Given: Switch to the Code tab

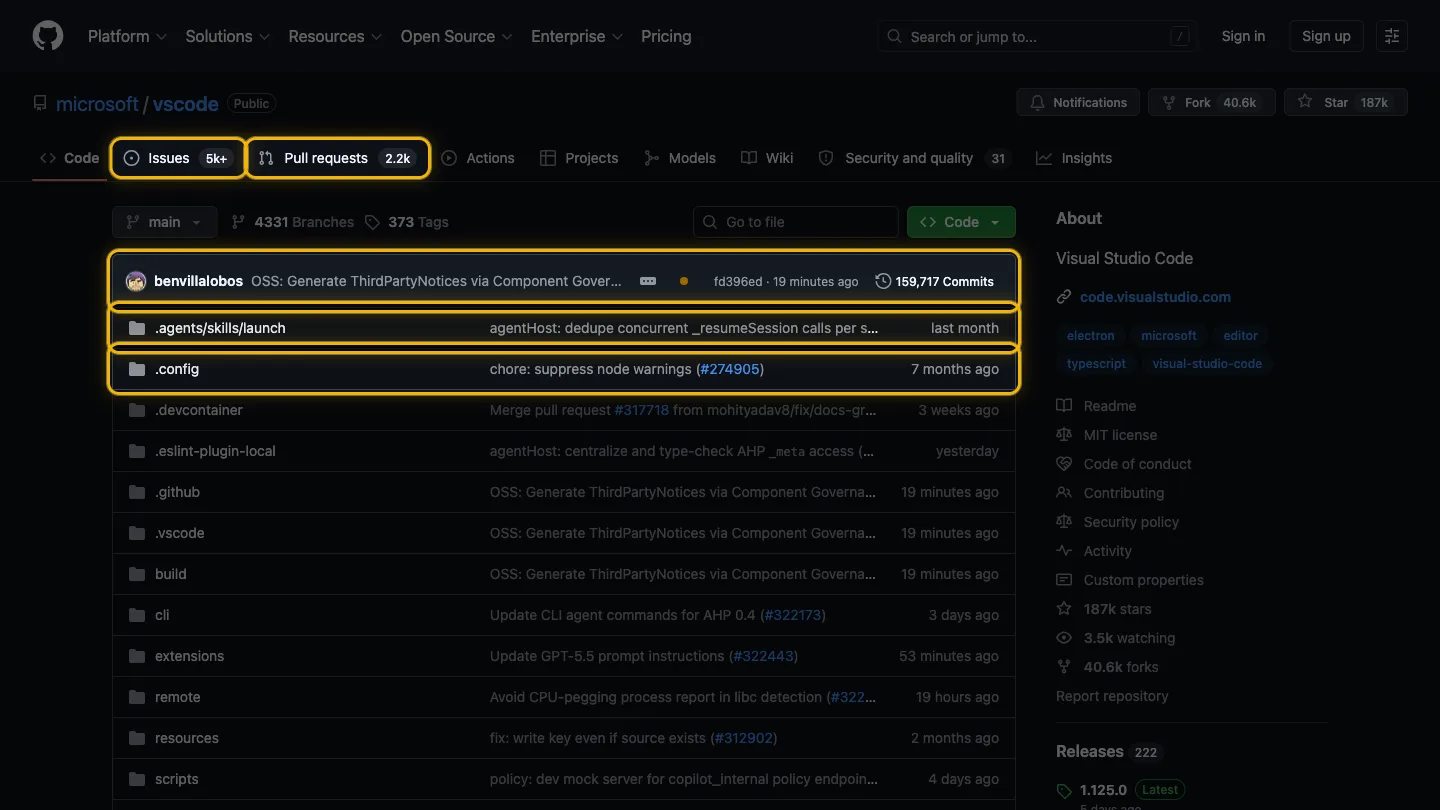Looking at the screenshot, I should point(70,158).
